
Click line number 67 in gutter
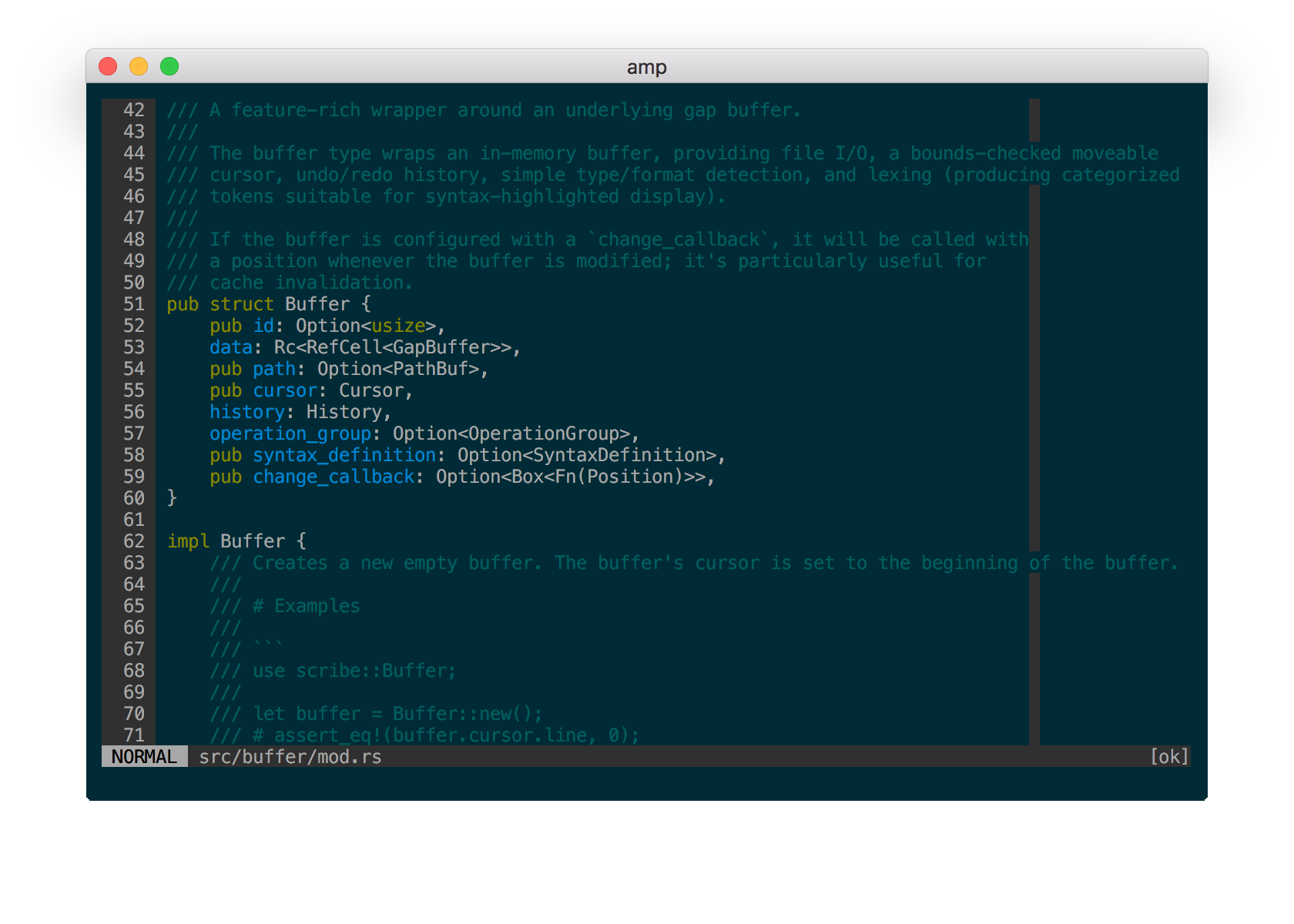pyautogui.click(x=134, y=649)
